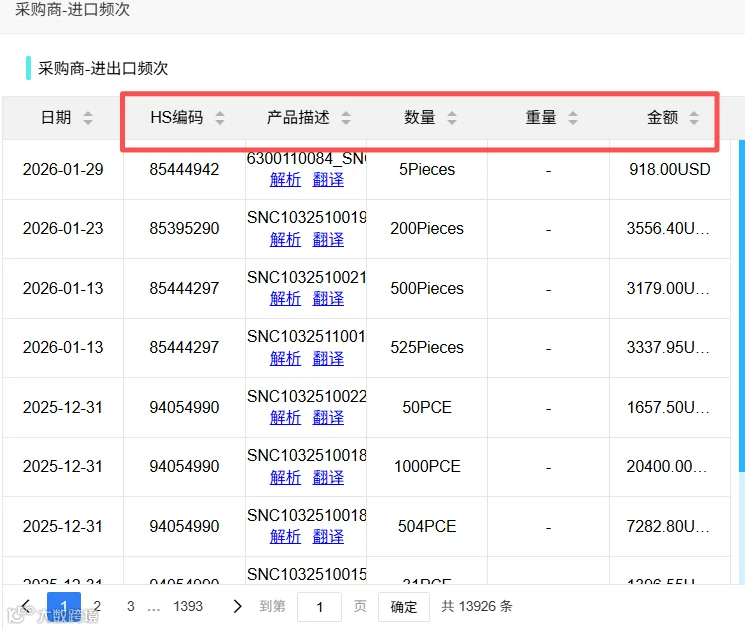Screen dimensions: 745x630
Task: Select product description SNC1032511001
Action: click(306, 336)
